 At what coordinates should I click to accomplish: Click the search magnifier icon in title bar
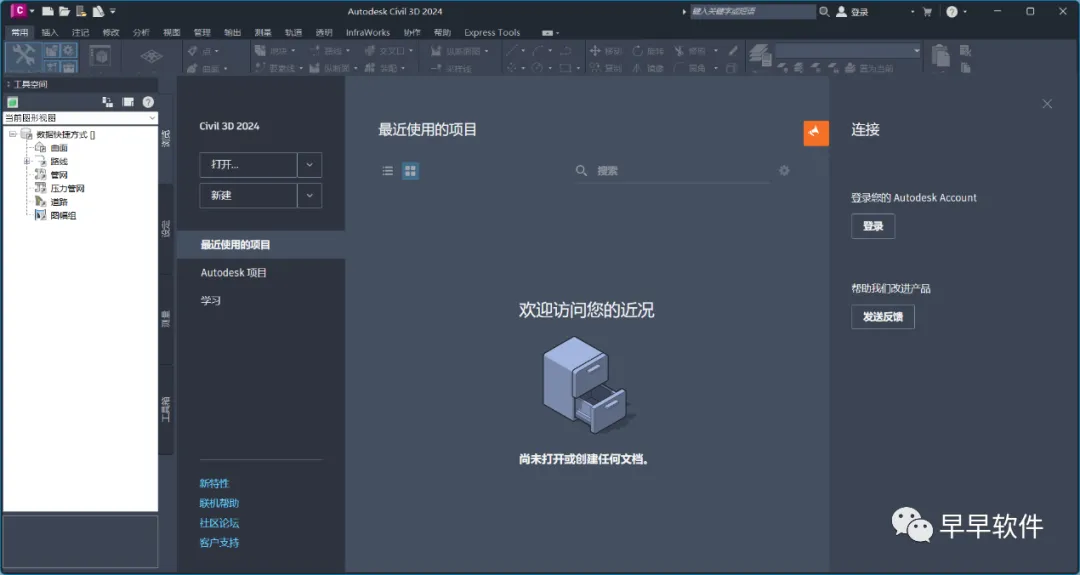click(824, 11)
